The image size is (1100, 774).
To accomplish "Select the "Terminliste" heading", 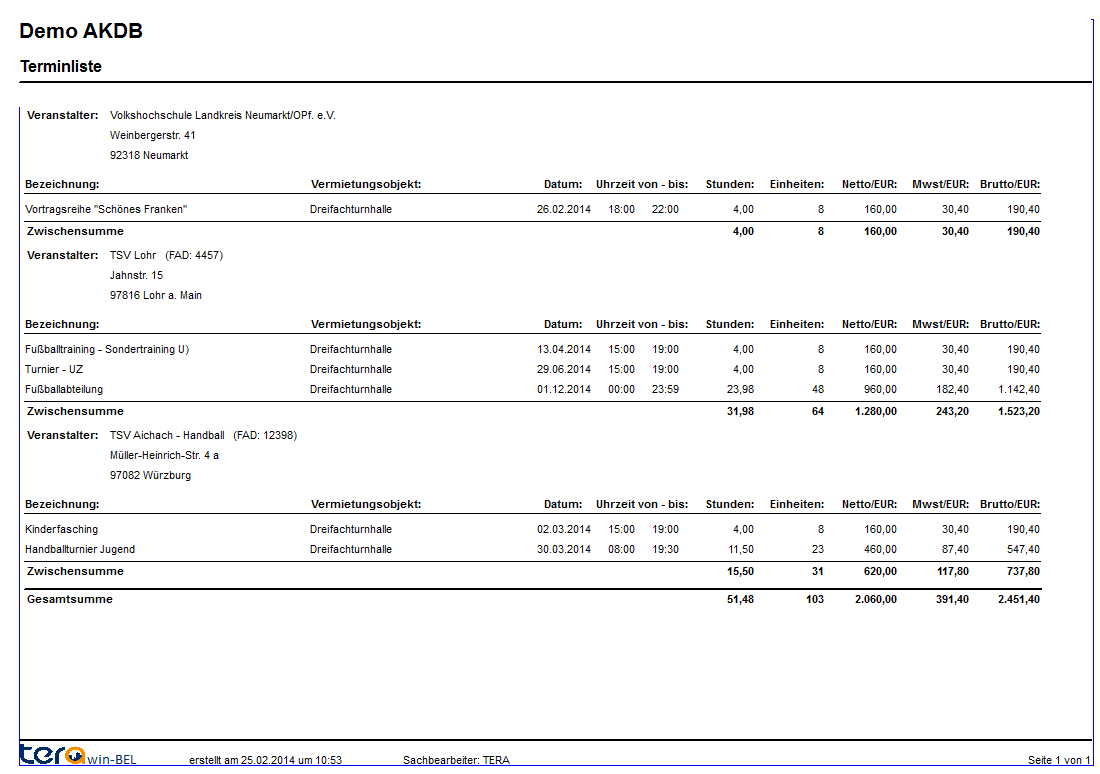I will pyautogui.click(x=60, y=67).
